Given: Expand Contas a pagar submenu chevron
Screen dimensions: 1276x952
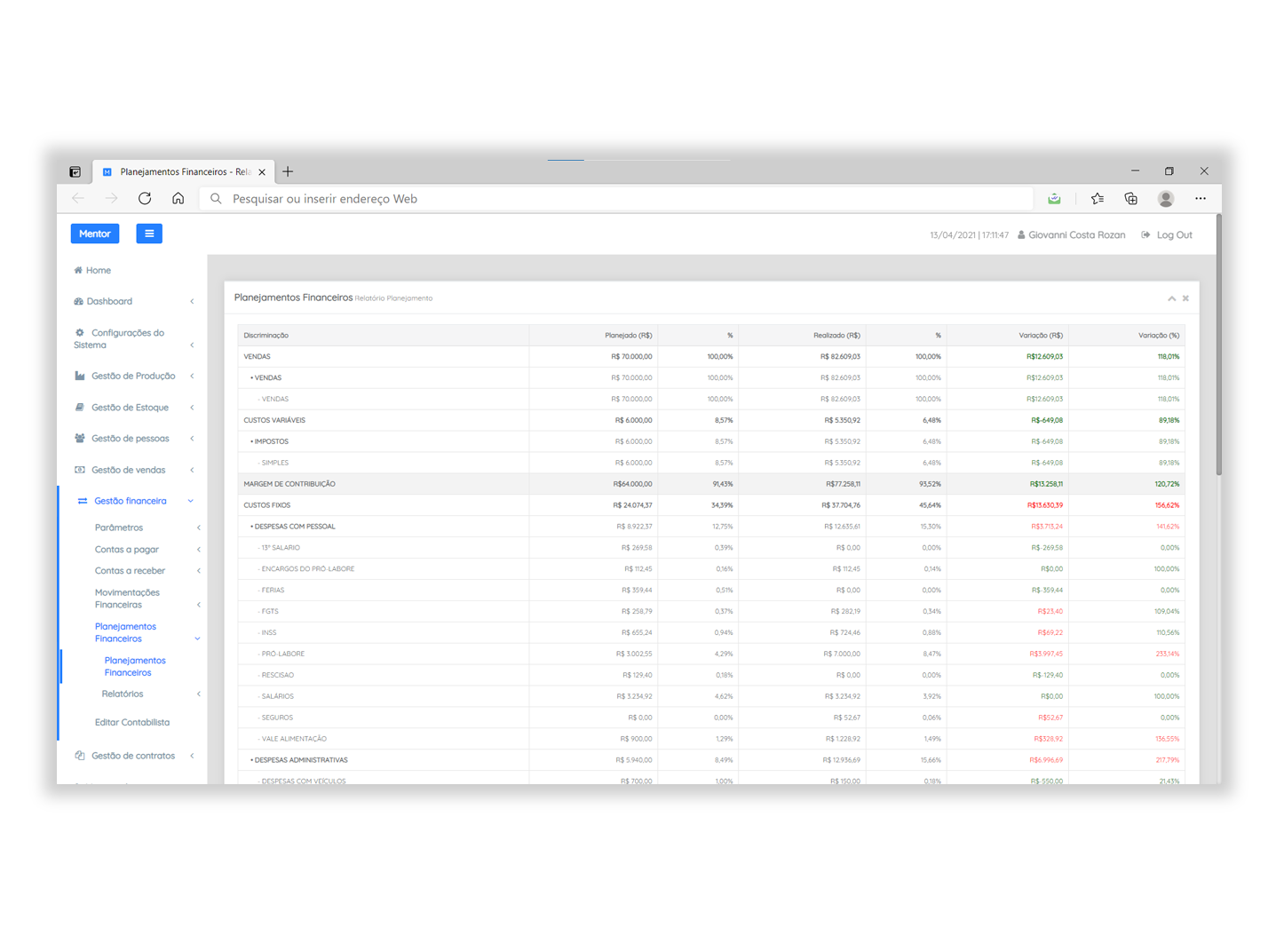Looking at the screenshot, I should point(198,550).
